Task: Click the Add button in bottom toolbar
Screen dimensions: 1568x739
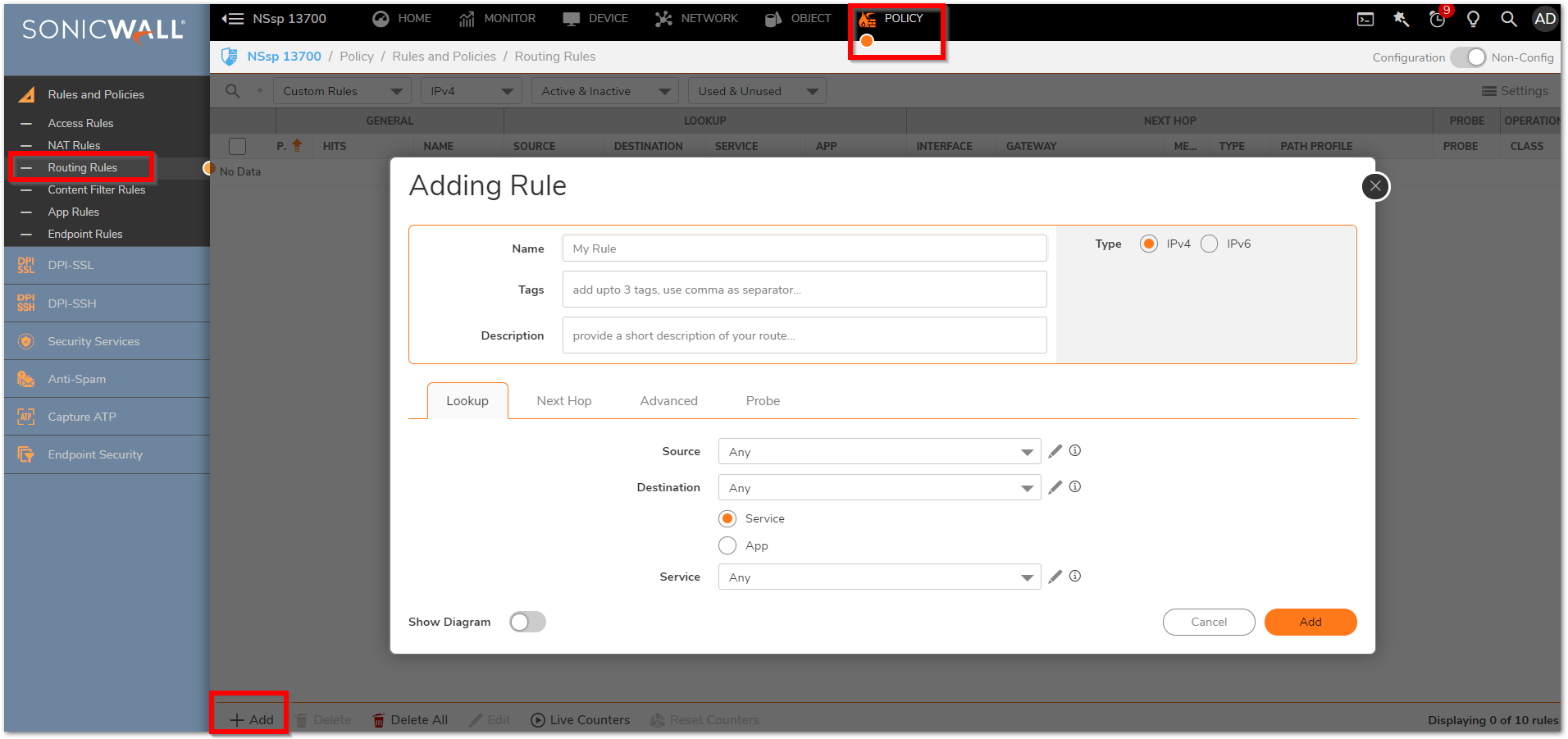Action: point(251,720)
